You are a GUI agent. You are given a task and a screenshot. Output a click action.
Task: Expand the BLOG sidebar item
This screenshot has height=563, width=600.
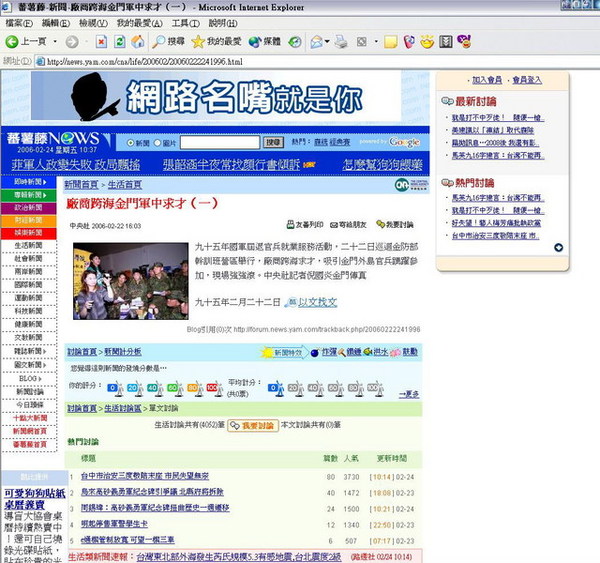point(29,379)
